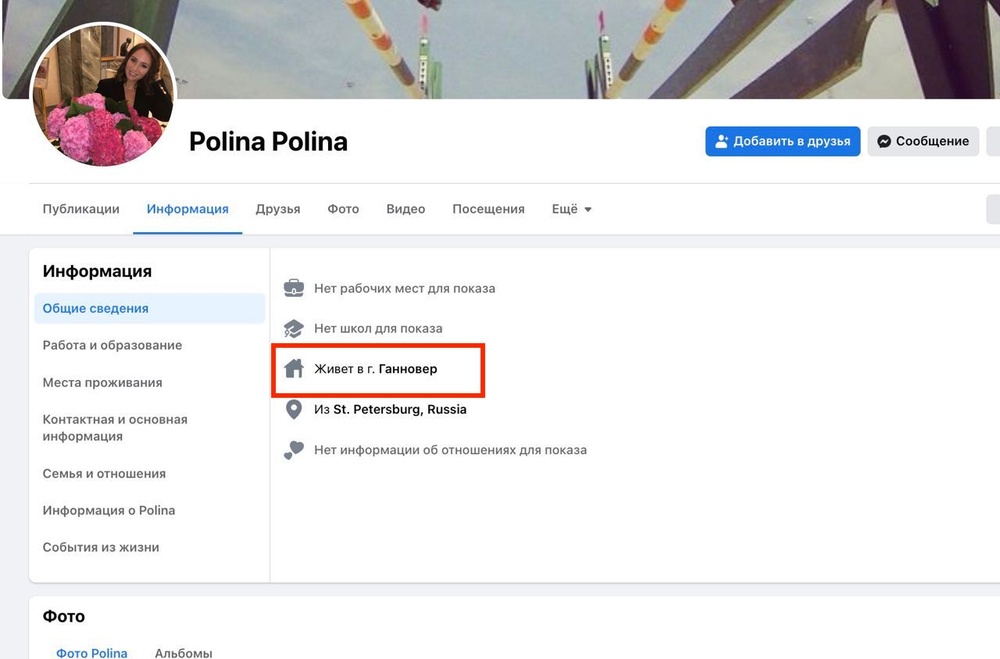Click the location pin icon

[294, 409]
